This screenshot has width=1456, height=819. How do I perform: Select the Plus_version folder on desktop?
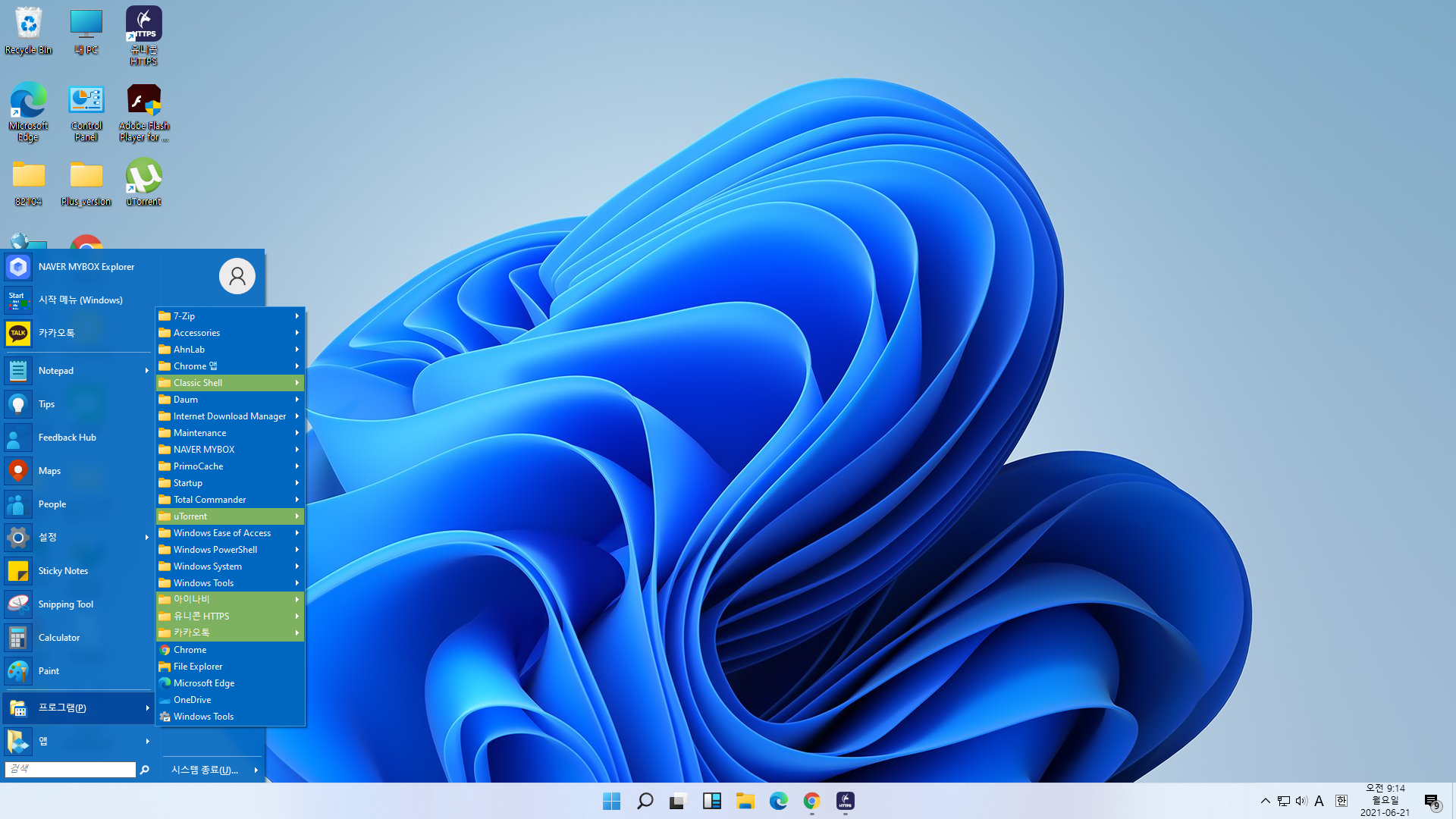[86, 182]
